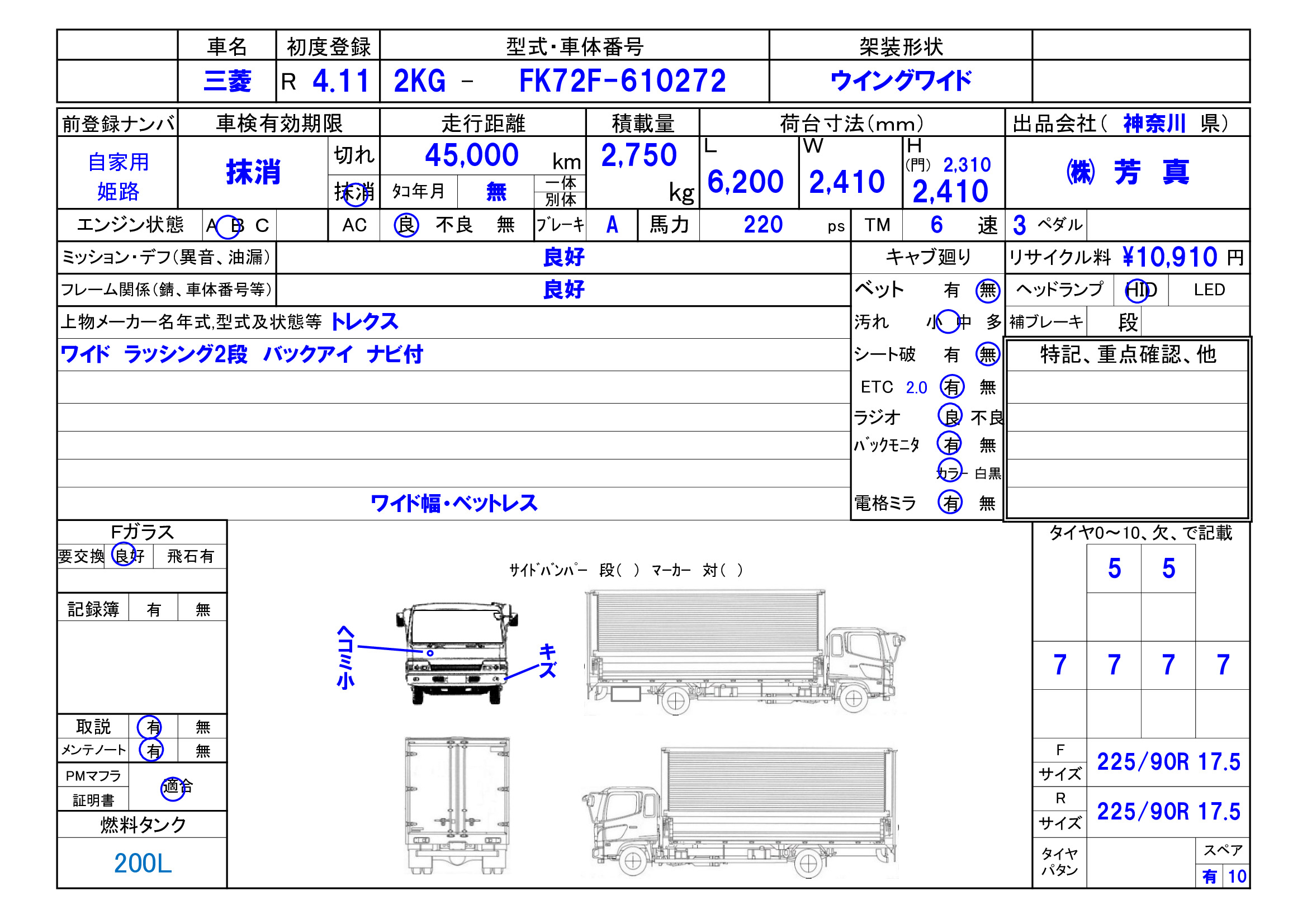Click fuel tank capacity "200L"
1307x924 pixels.
tap(143, 864)
